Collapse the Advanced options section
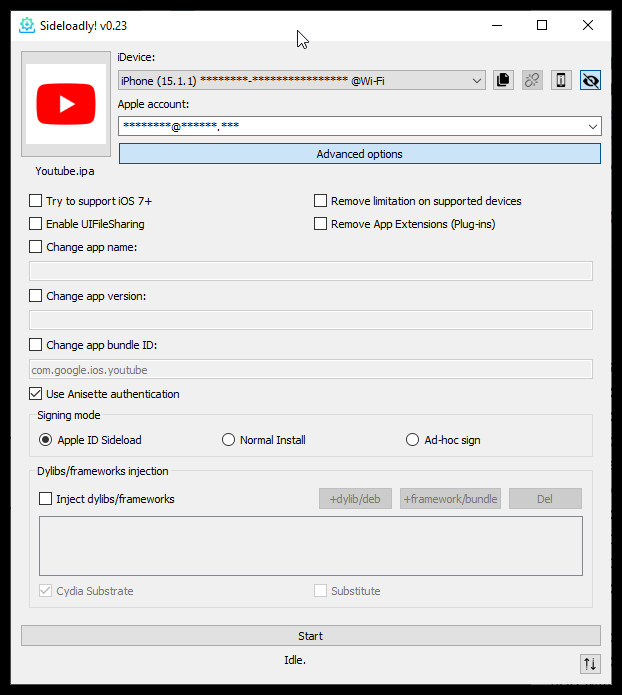622x695 pixels. 360,154
